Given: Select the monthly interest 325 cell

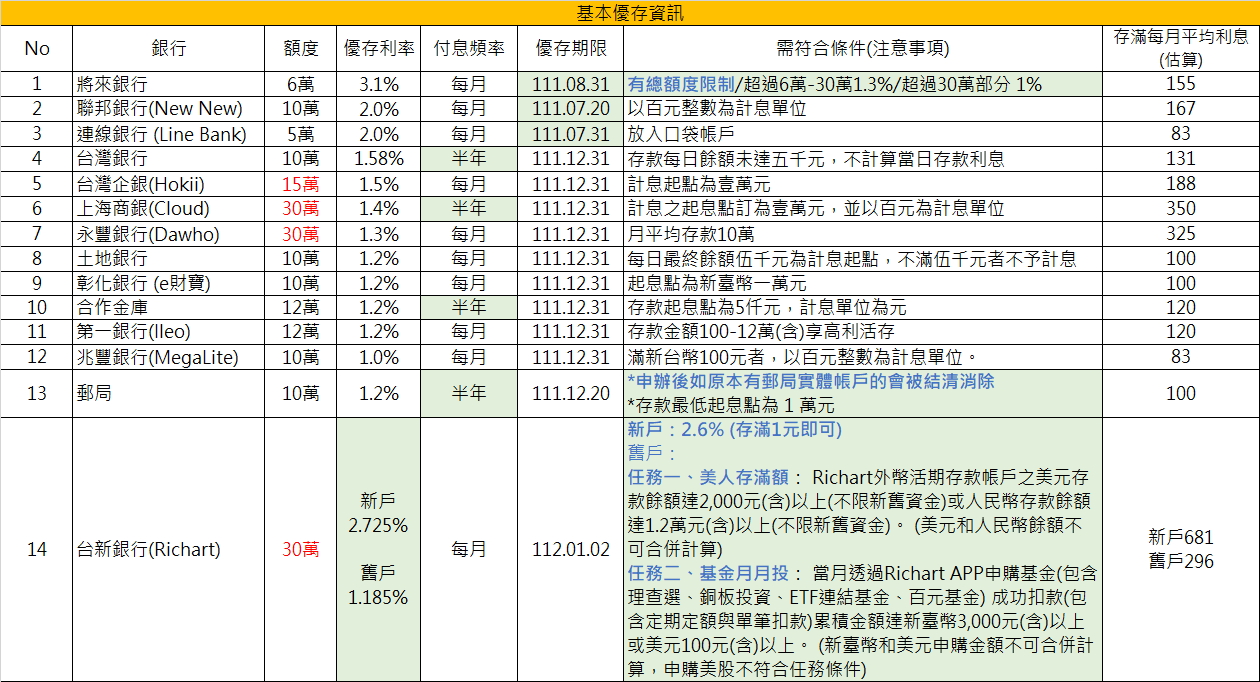Looking at the screenshot, I should (1181, 234).
